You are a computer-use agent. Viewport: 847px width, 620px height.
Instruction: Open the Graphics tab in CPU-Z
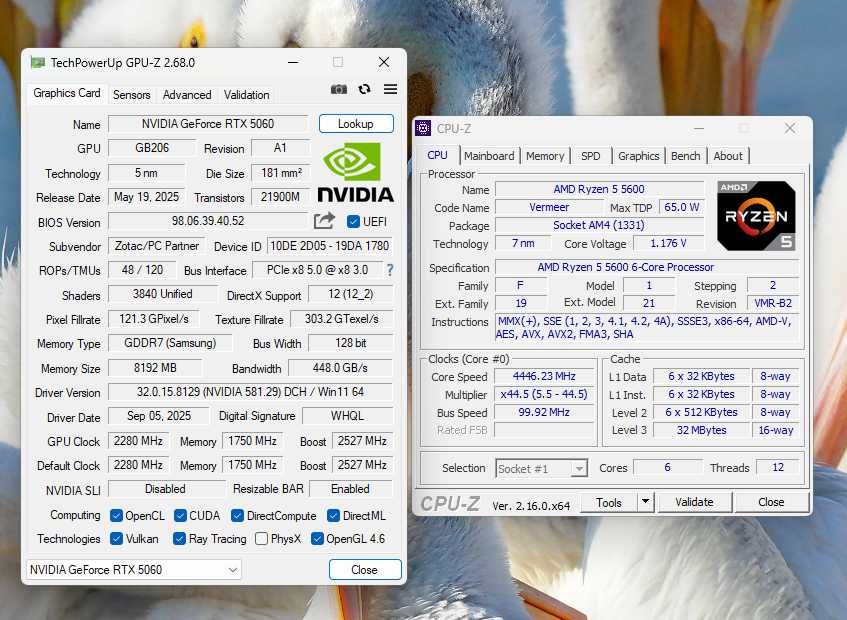[x=638, y=156]
